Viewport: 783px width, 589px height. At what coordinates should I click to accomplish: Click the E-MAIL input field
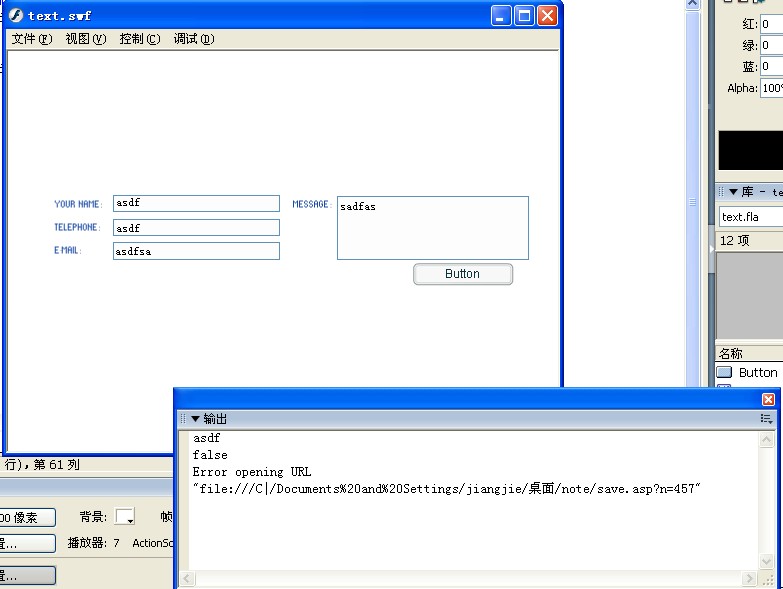point(196,251)
